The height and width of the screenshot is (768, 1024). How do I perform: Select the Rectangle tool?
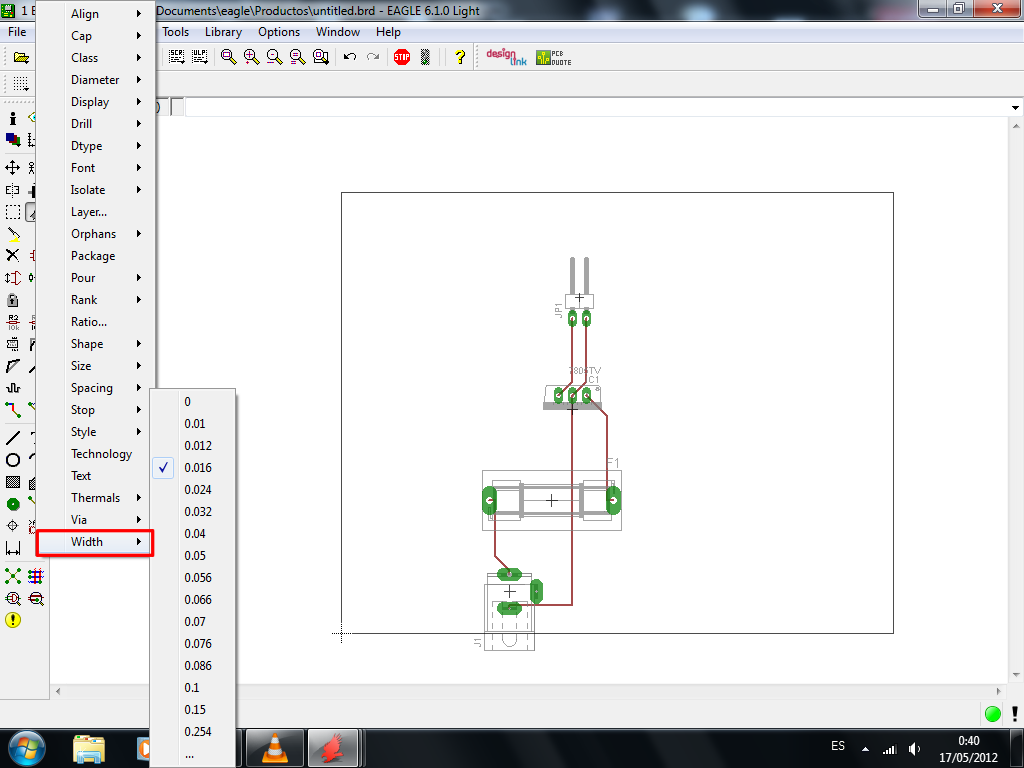tap(12, 482)
